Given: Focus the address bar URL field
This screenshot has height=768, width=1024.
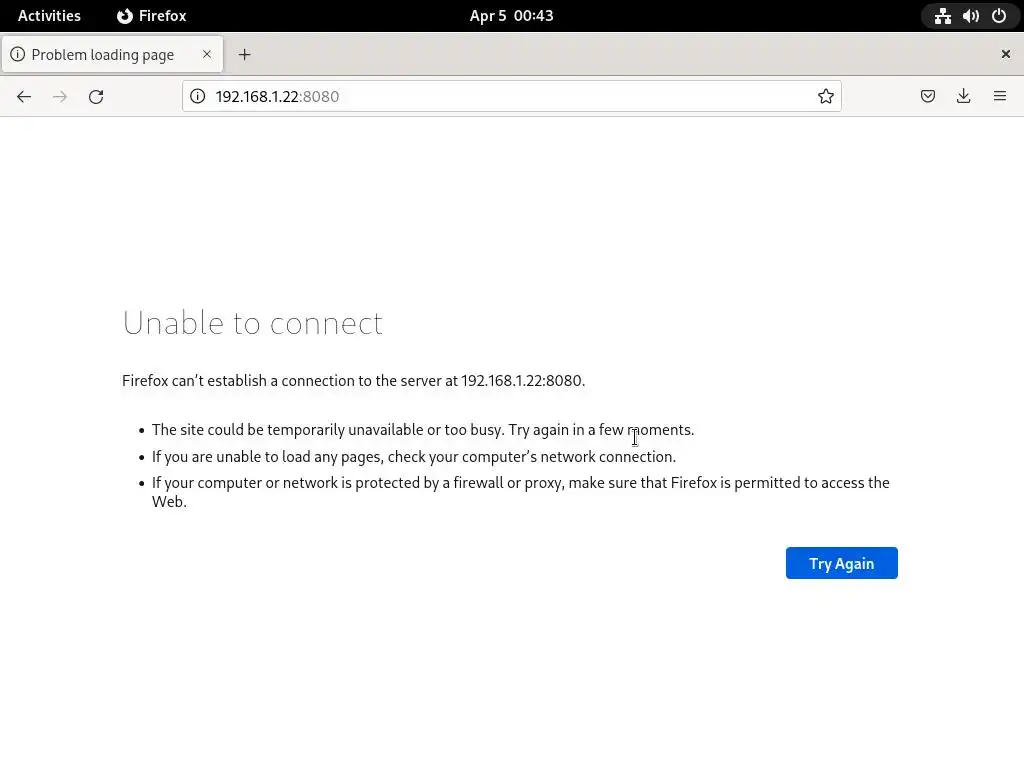Looking at the screenshot, I should click(x=500, y=96).
